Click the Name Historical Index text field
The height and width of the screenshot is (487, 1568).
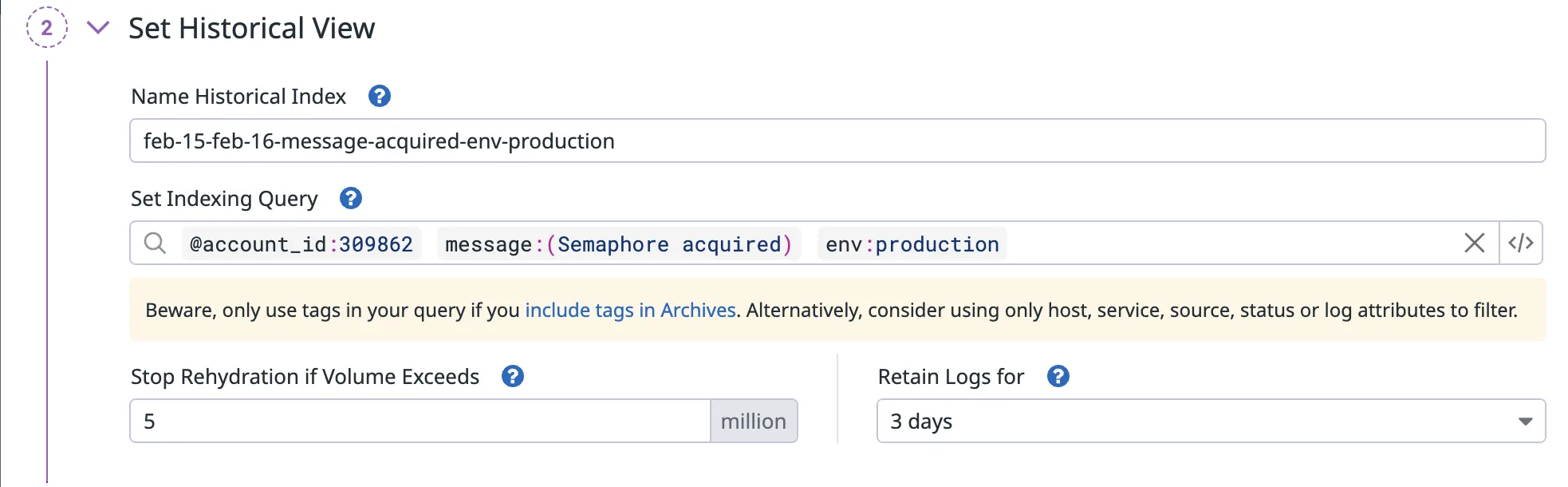tap(837, 141)
